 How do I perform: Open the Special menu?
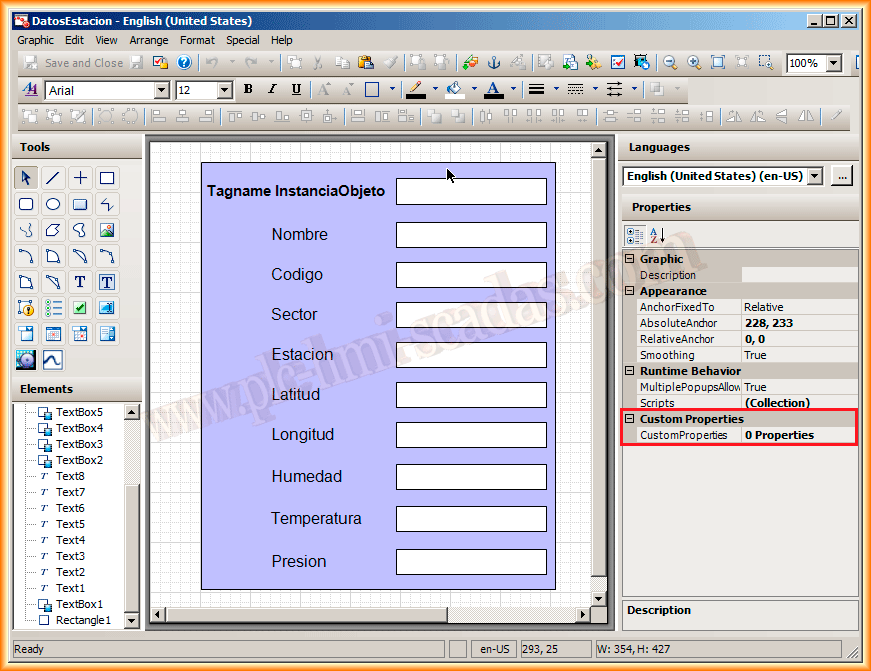coord(242,40)
